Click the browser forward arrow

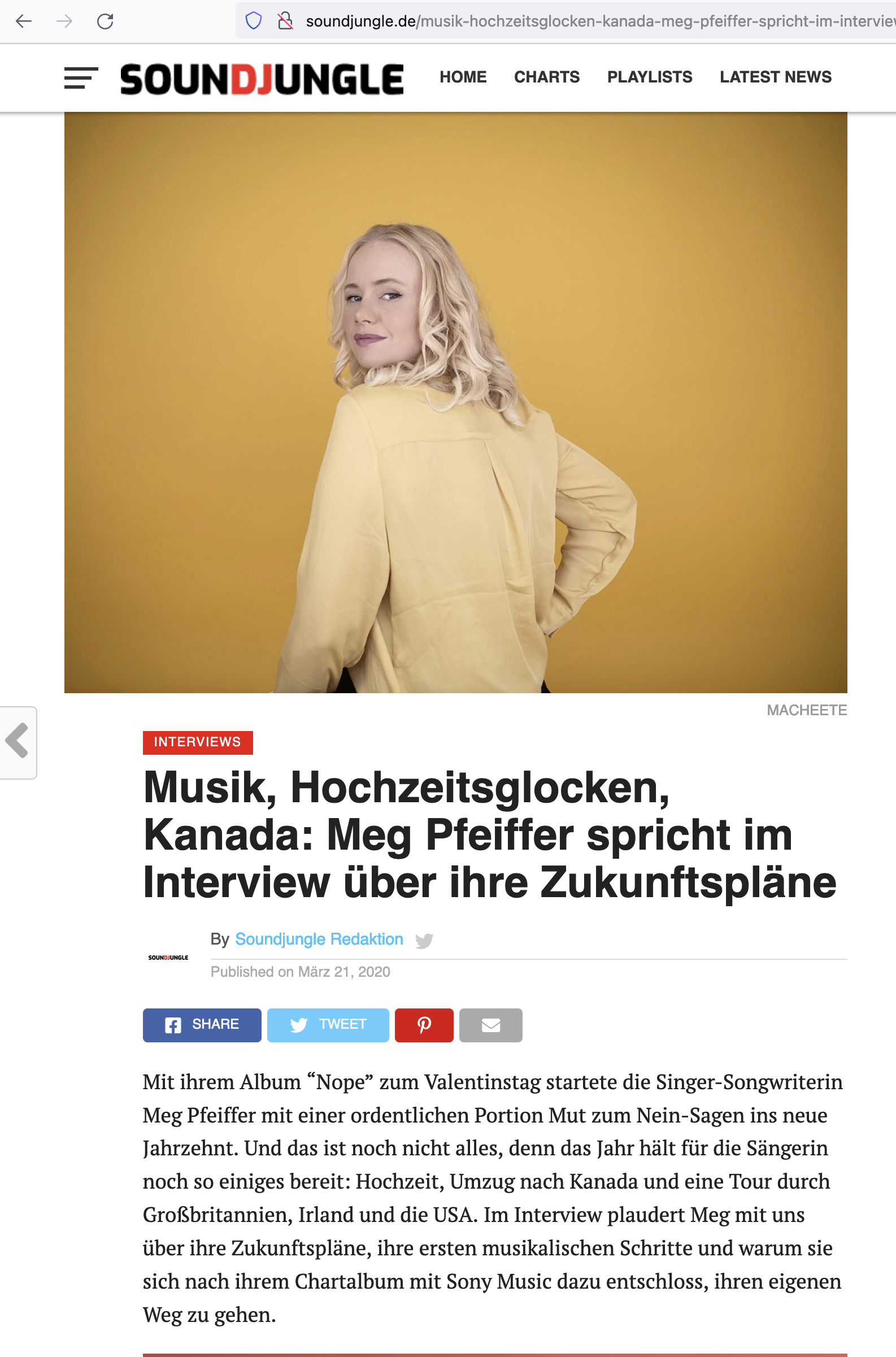64,21
